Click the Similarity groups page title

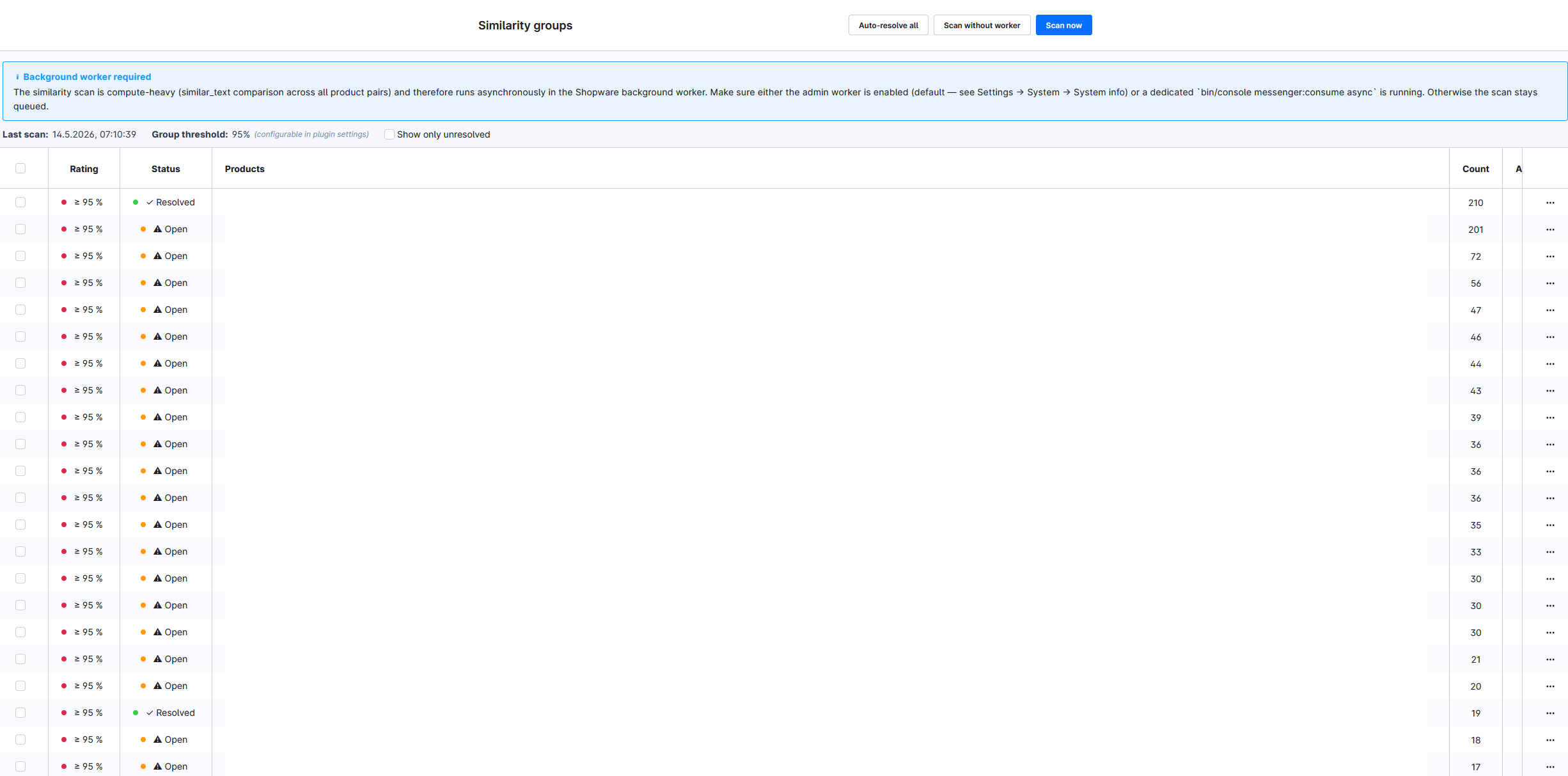click(525, 26)
